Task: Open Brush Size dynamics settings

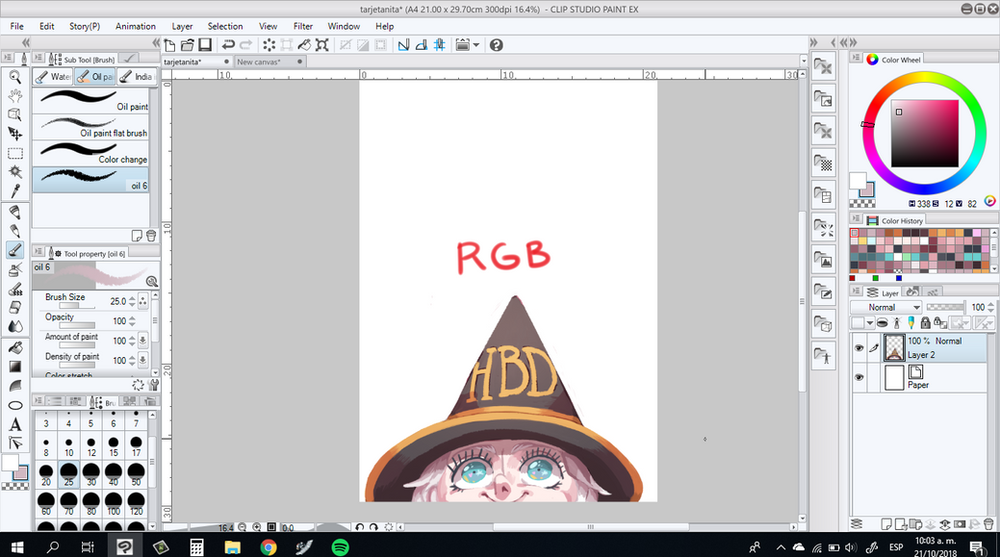Action: coord(143,301)
